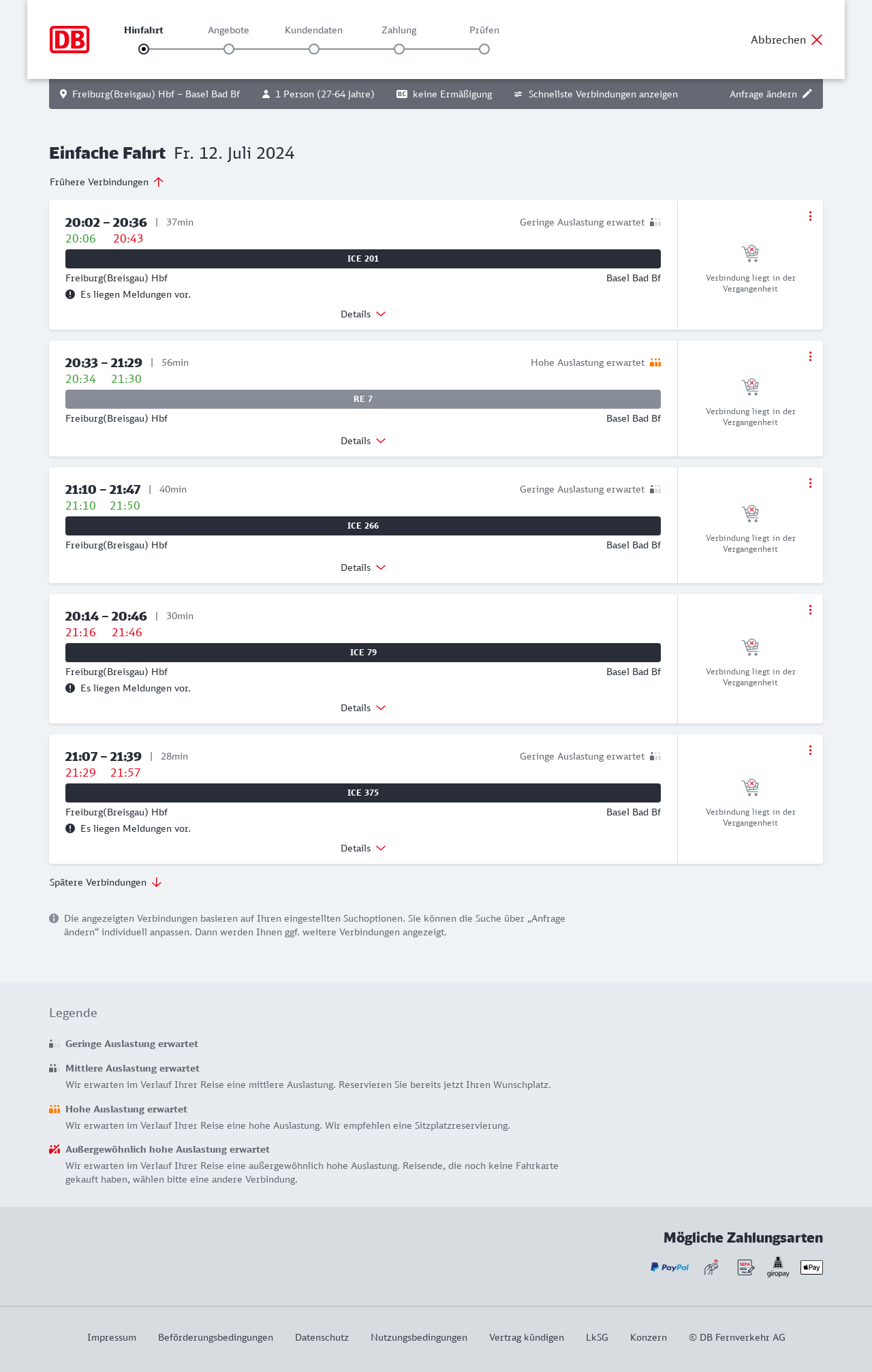Open three-dot menu for RE 7 connection
Image resolution: width=872 pixels, height=1372 pixels.
(810, 356)
